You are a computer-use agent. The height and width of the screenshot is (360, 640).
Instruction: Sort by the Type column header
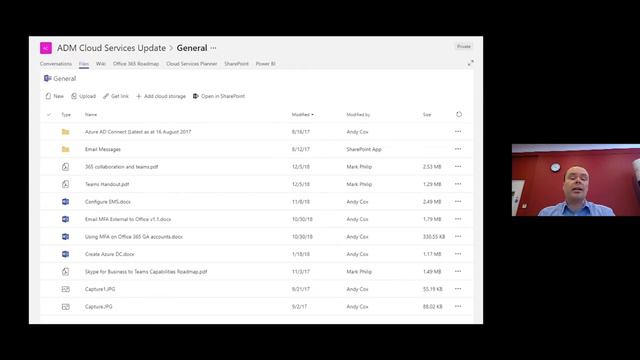(66, 115)
